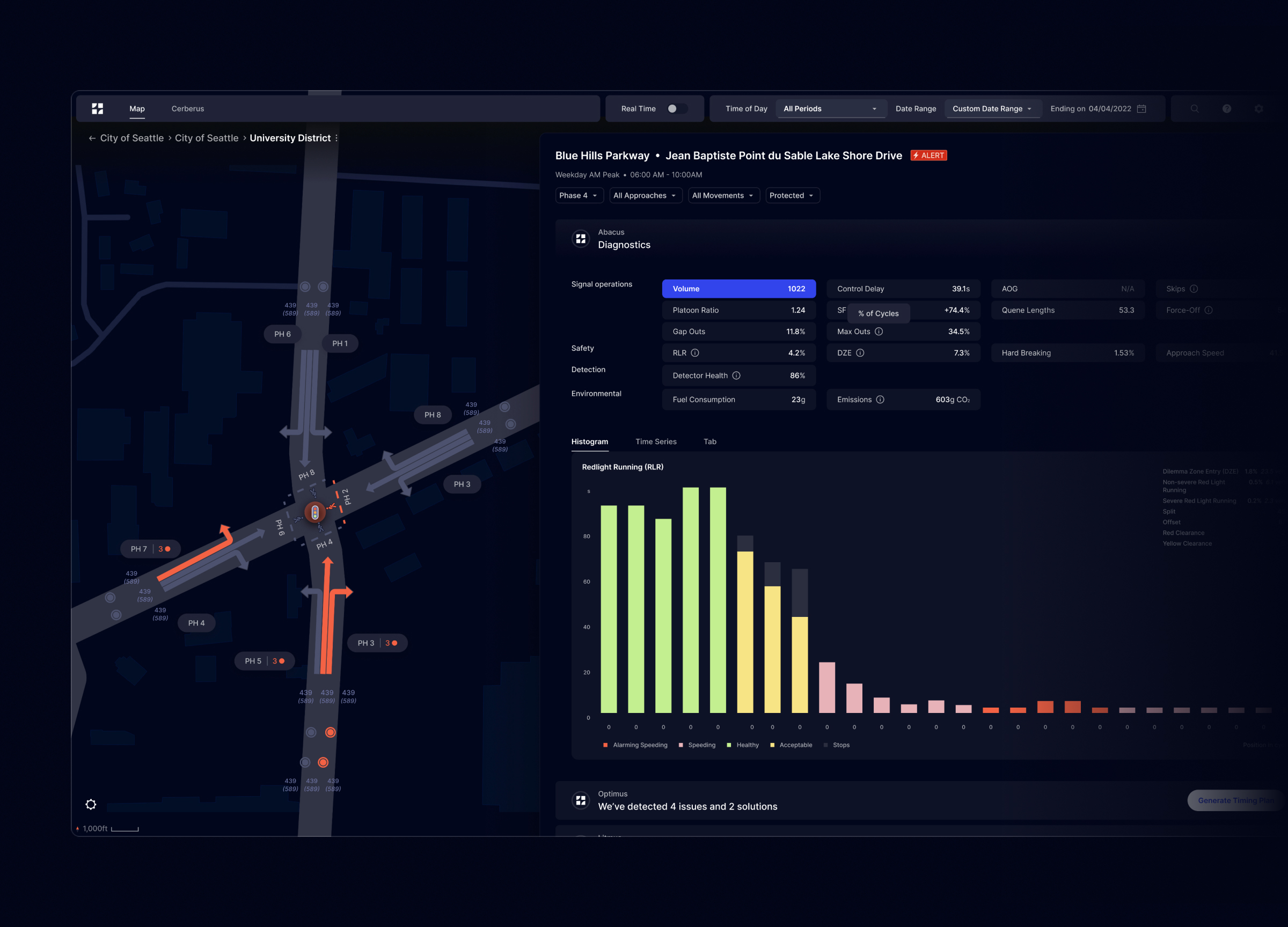Image resolution: width=1288 pixels, height=927 pixels.
Task: Toggle the Healthy legend item
Action: click(x=742, y=745)
